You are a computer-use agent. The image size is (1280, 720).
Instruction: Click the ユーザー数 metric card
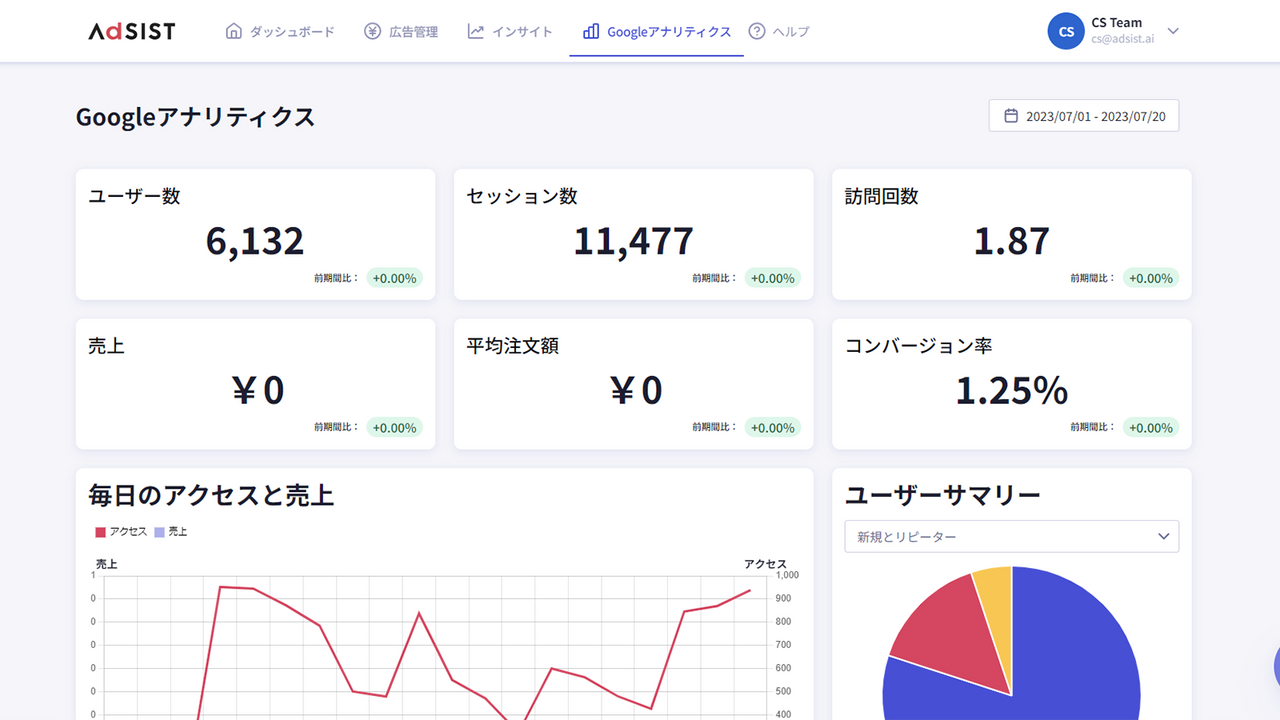[255, 234]
